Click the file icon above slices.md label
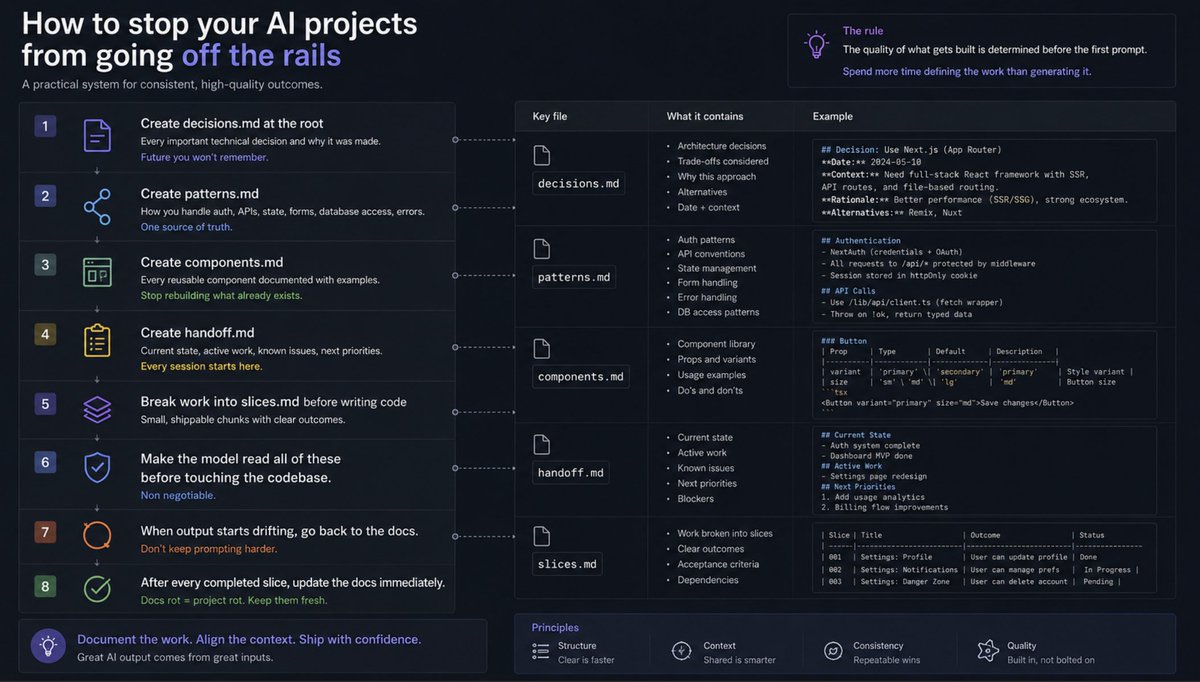The image size is (1200, 682). point(541,536)
